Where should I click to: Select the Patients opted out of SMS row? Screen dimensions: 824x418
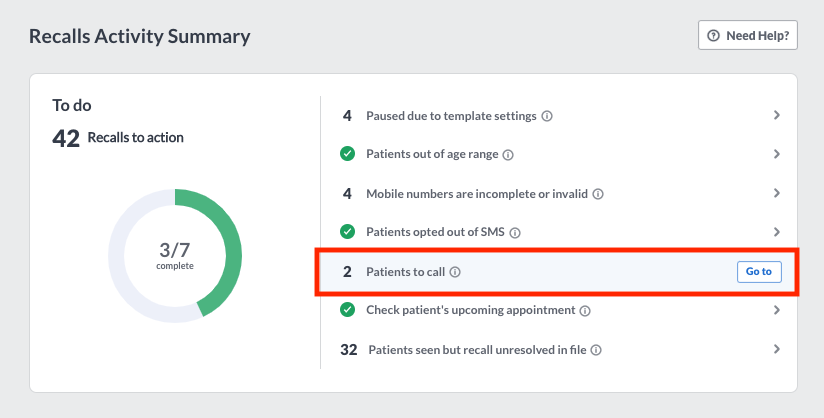coord(560,232)
